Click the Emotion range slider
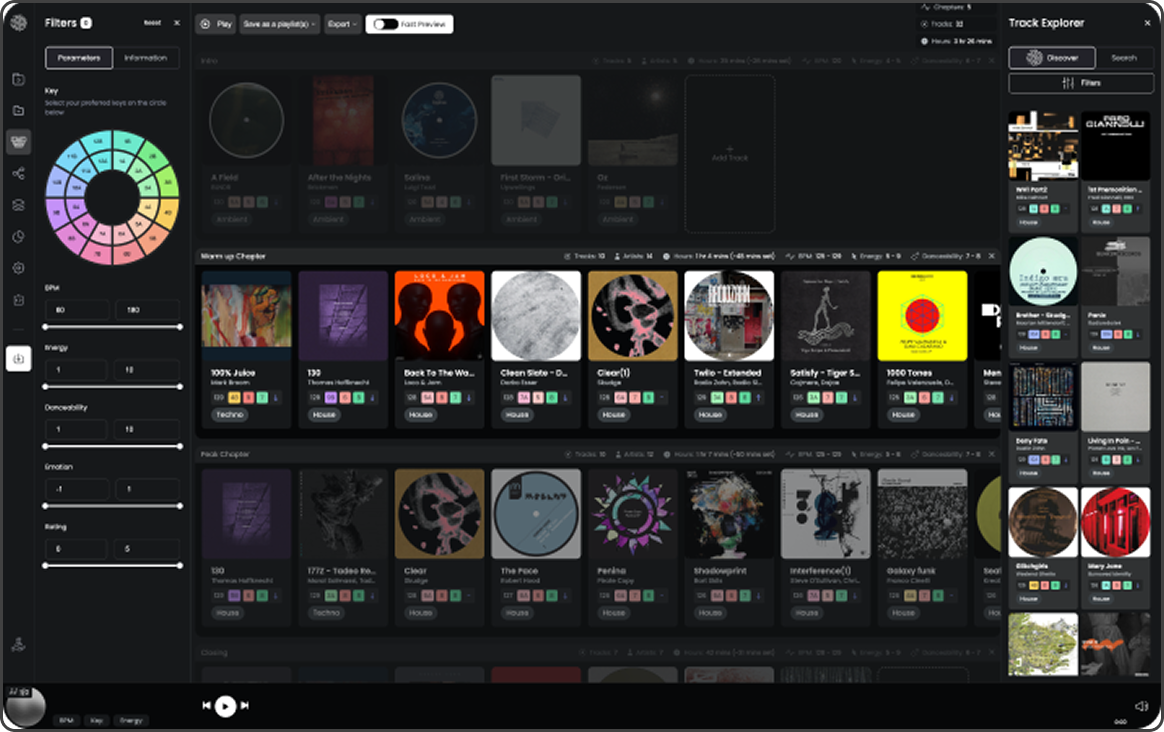Screen dimensions: 1164x732 (112, 506)
